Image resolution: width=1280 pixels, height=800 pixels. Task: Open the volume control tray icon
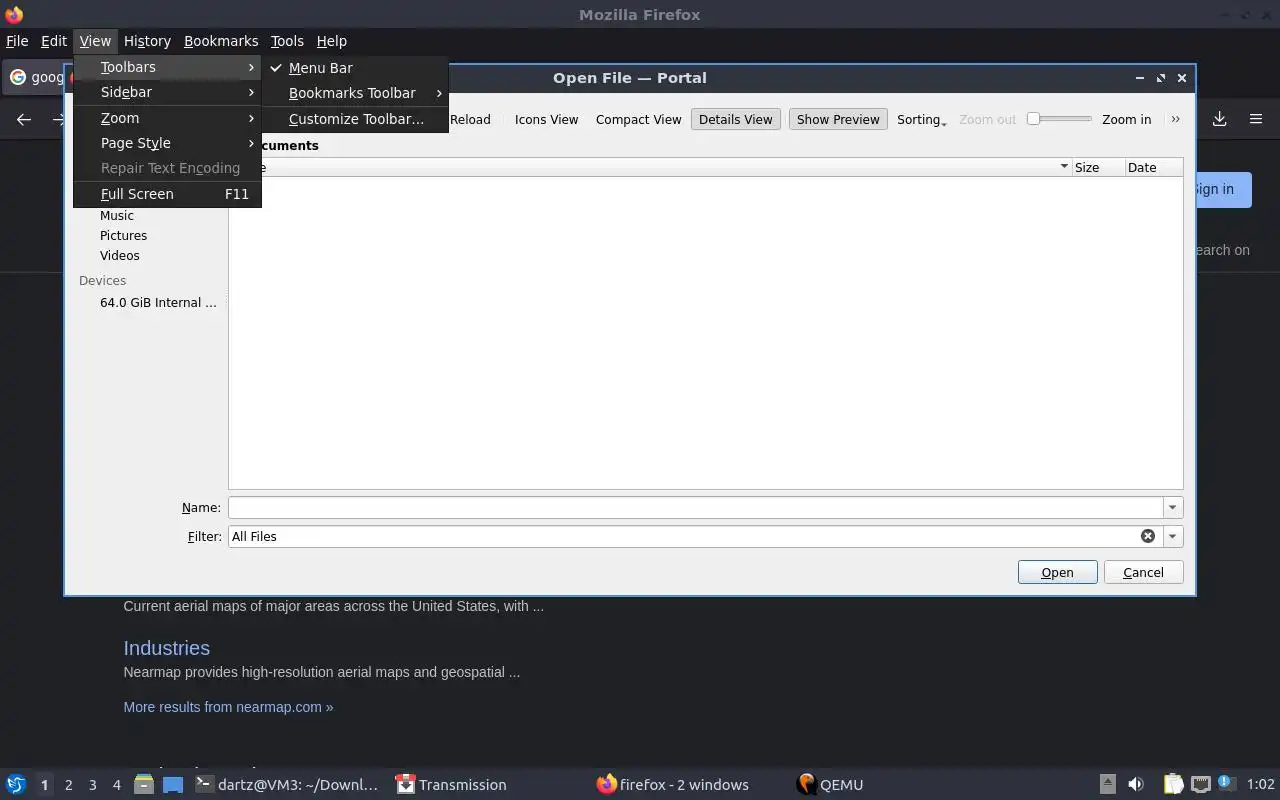point(1136,784)
